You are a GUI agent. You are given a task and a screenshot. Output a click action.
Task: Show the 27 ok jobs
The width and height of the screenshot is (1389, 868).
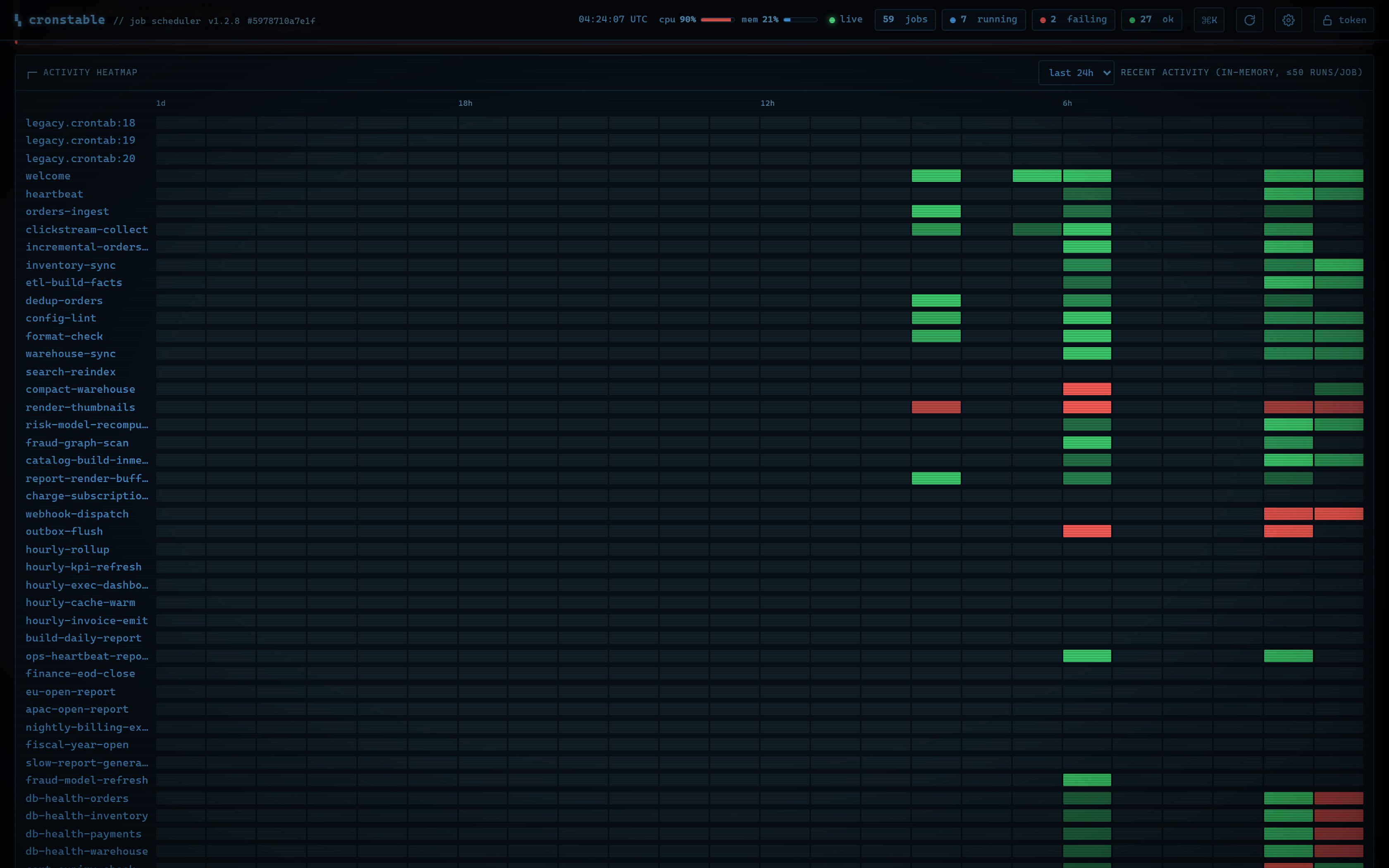pos(1151,19)
